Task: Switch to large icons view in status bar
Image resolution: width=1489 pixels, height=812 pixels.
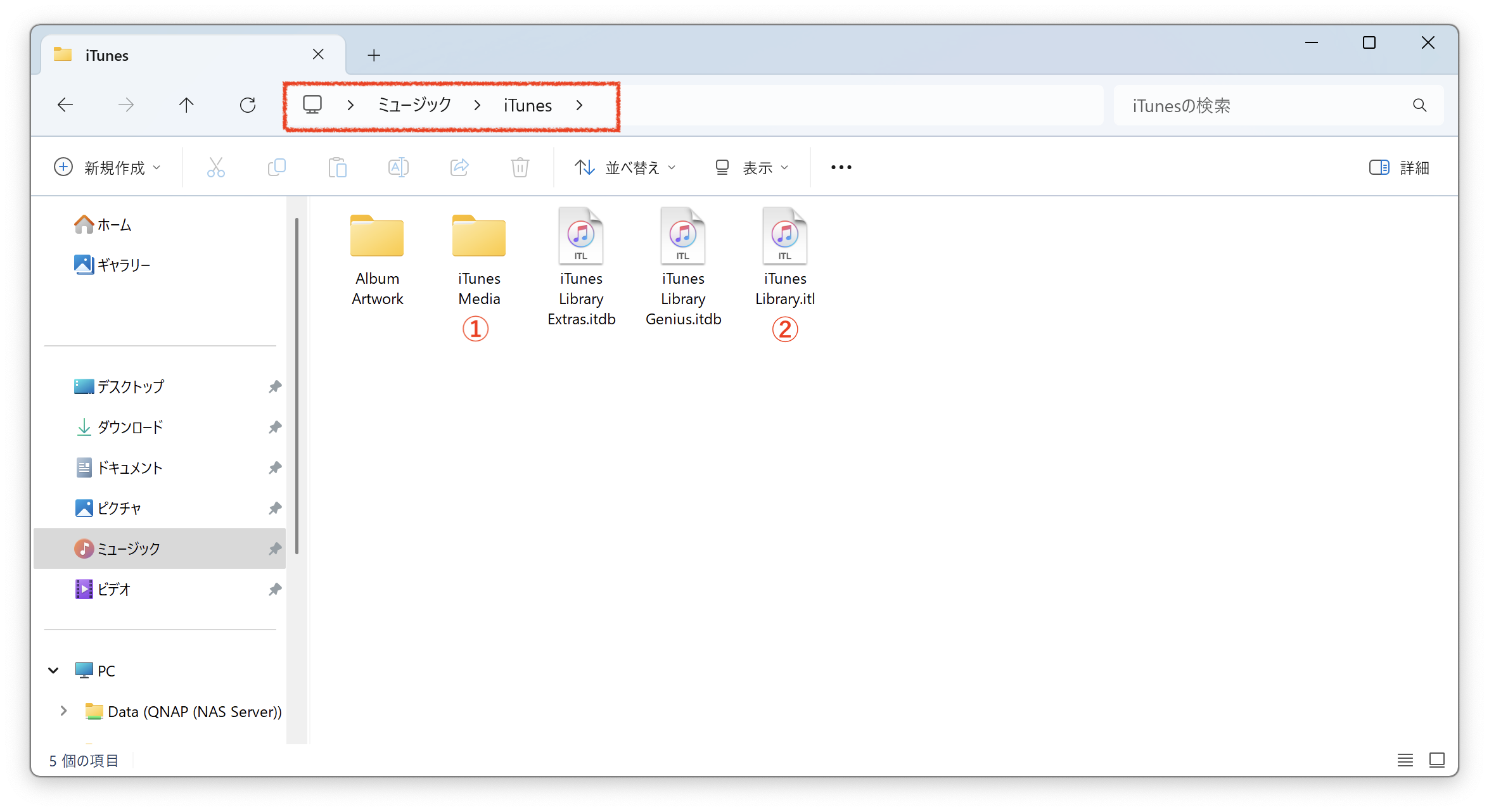Action: pyautogui.click(x=1436, y=759)
